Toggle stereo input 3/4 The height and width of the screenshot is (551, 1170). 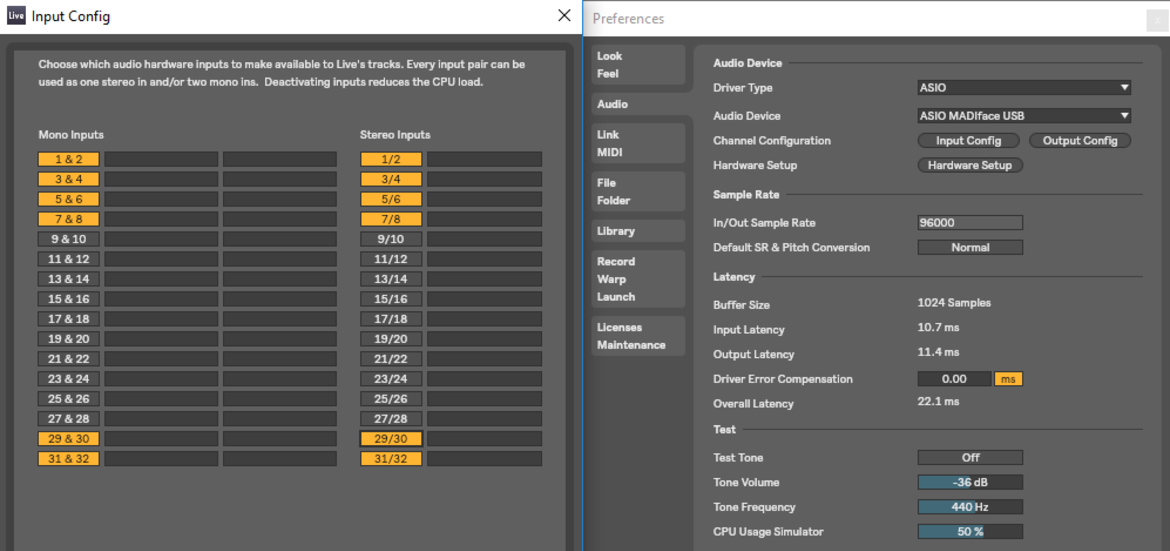click(391, 179)
